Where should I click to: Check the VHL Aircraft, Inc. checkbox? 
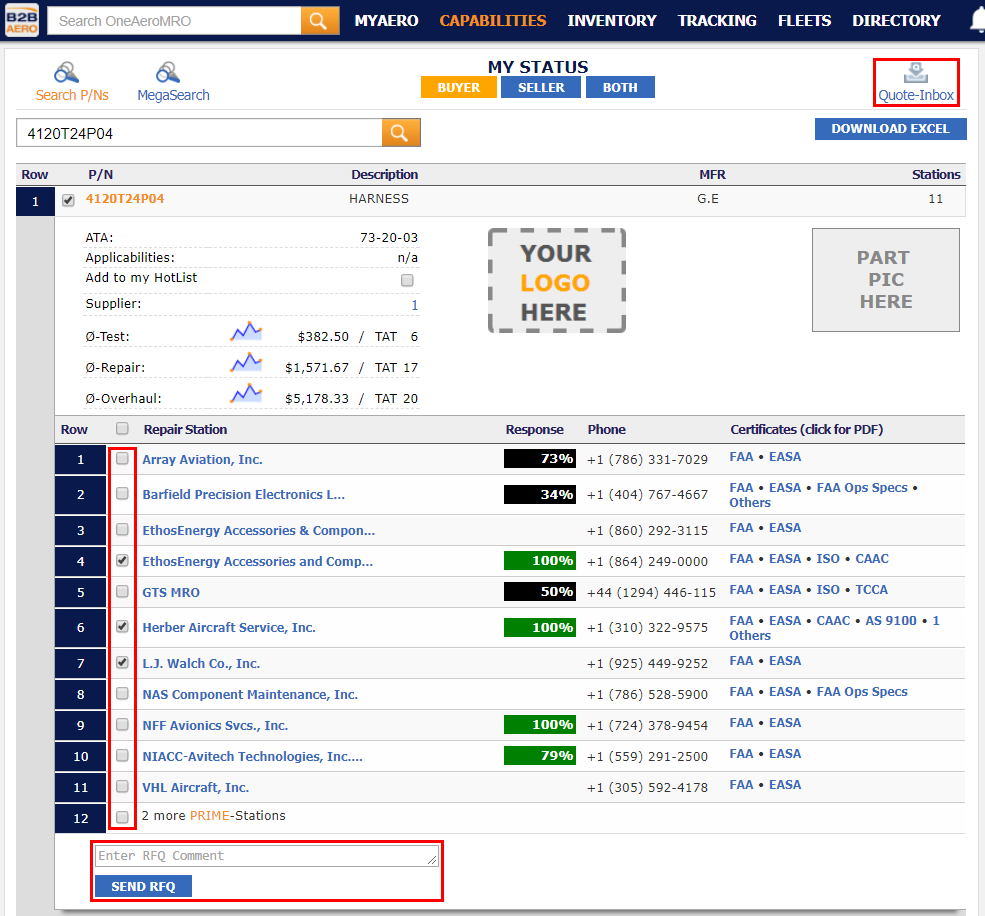tap(122, 787)
